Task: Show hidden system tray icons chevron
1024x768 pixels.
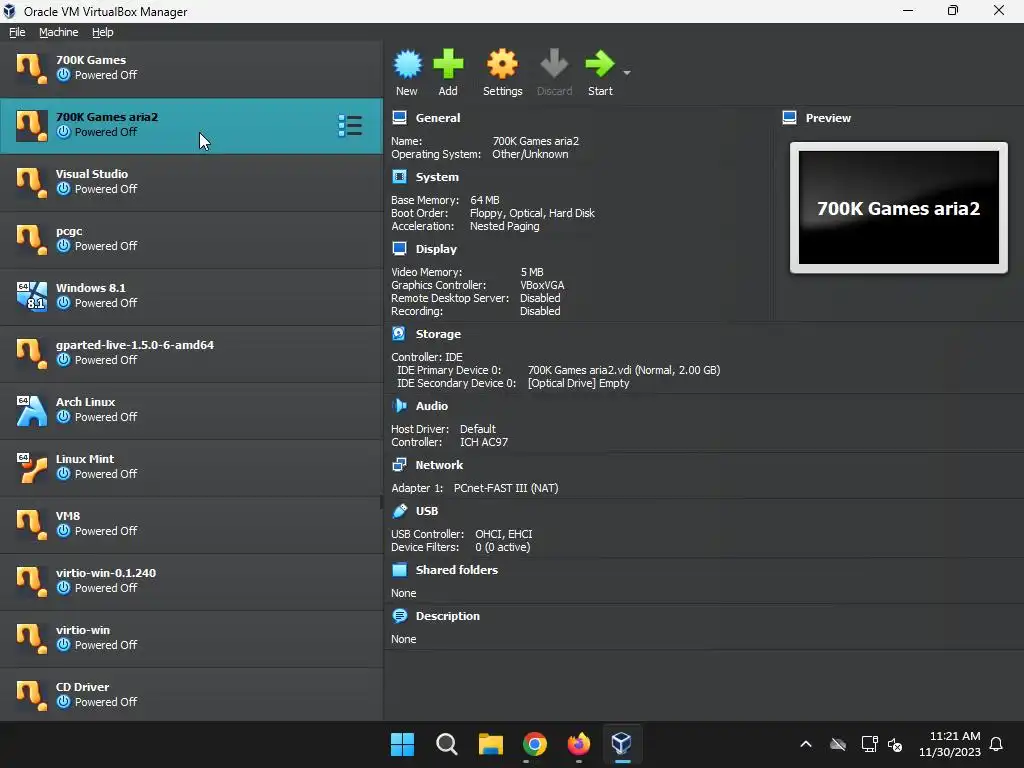Action: [806, 744]
